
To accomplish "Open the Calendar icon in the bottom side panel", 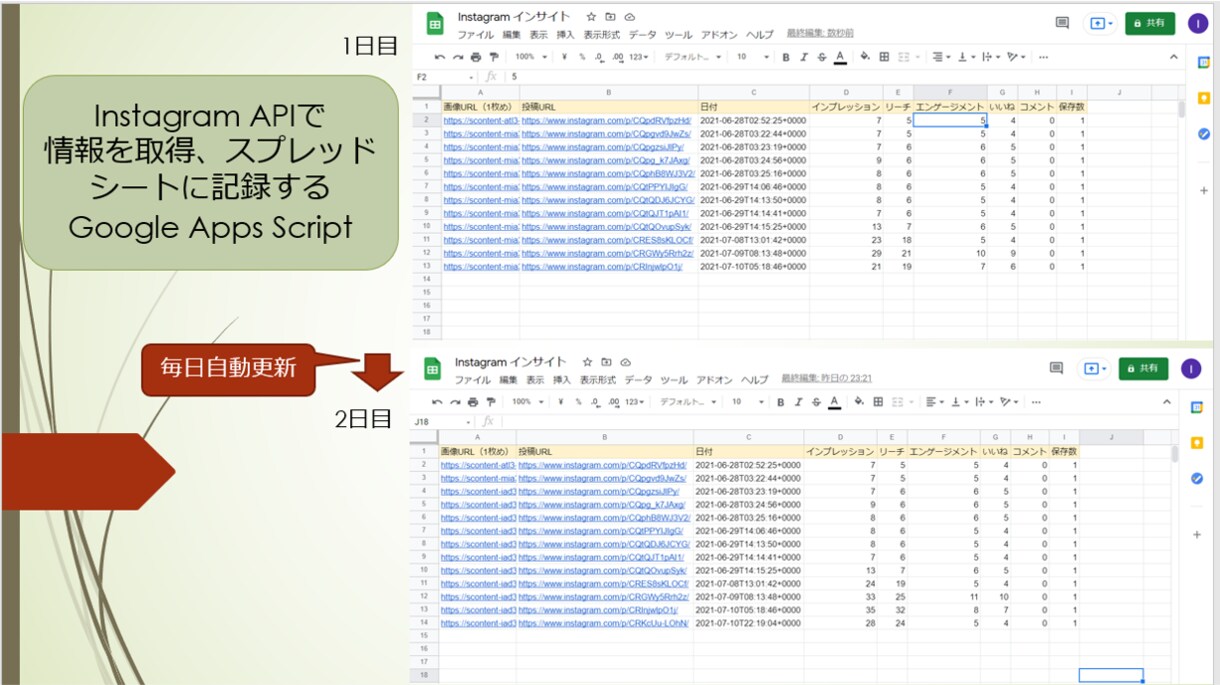I will pyautogui.click(x=1197, y=407).
